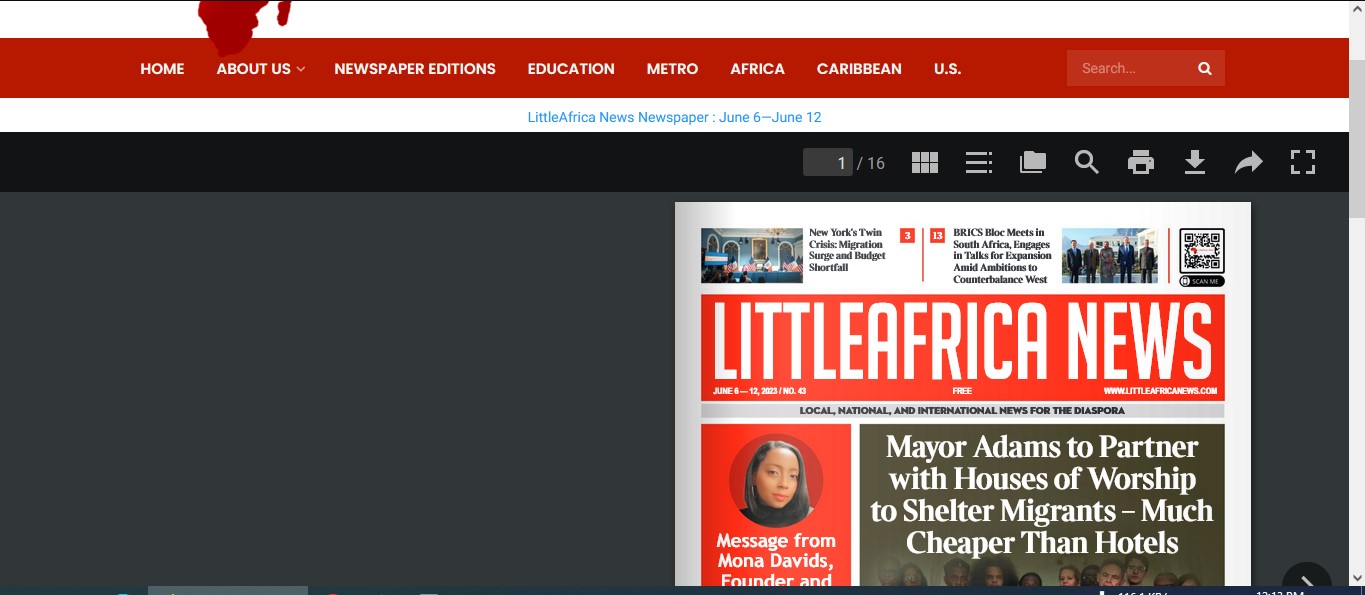This screenshot has height=595, width=1365.
Task: Open the U.S. menu section
Action: (x=947, y=69)
